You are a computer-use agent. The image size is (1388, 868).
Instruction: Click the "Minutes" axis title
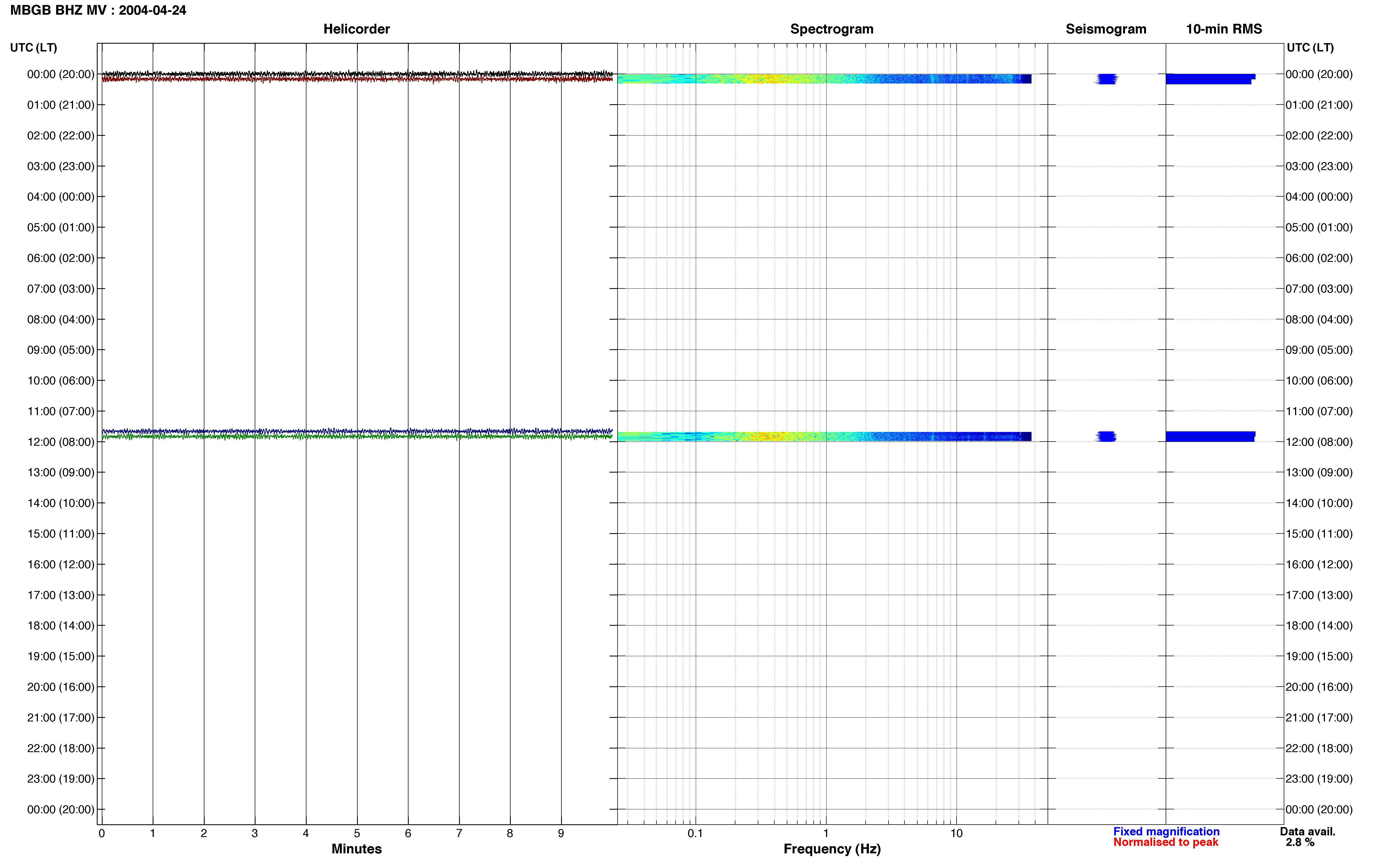(356, 848)
